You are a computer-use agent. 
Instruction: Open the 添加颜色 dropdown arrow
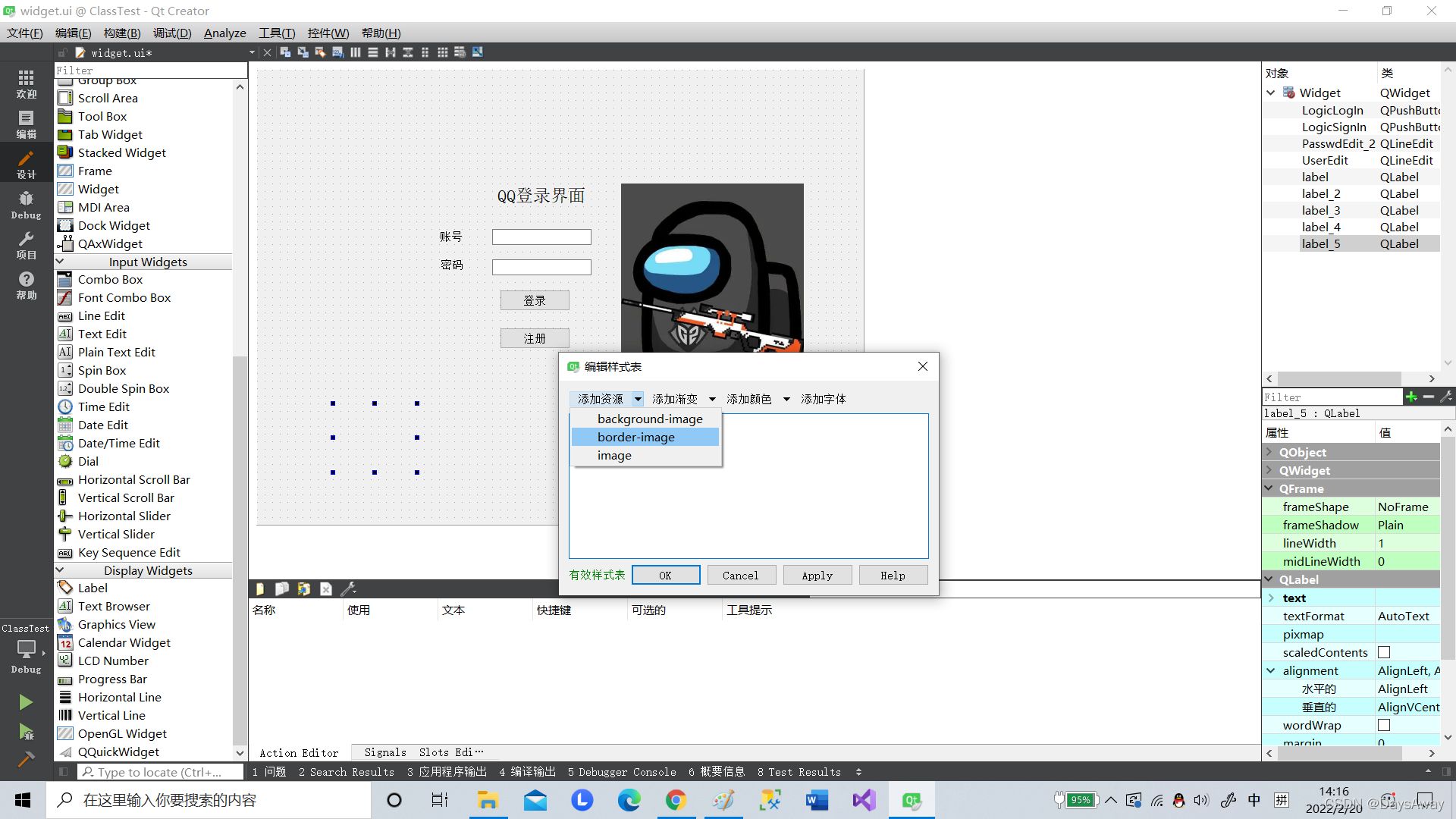[786, 399]
